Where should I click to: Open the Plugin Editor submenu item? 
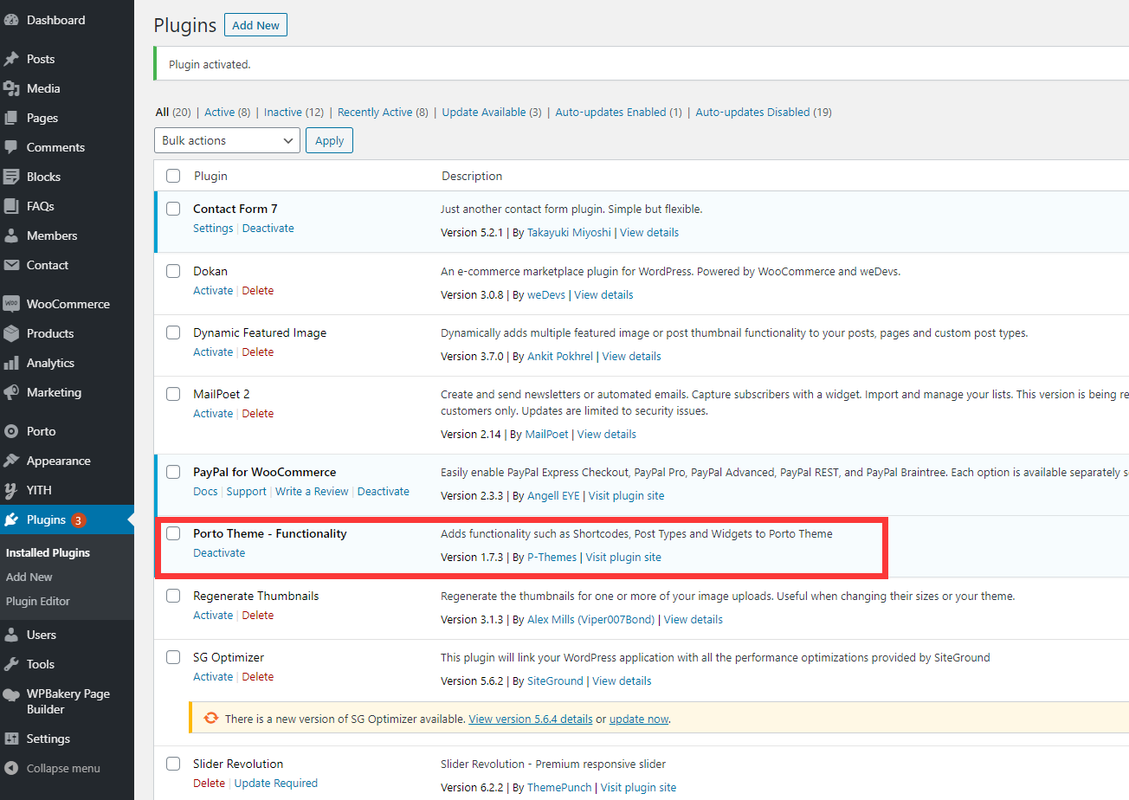(38, 601)
